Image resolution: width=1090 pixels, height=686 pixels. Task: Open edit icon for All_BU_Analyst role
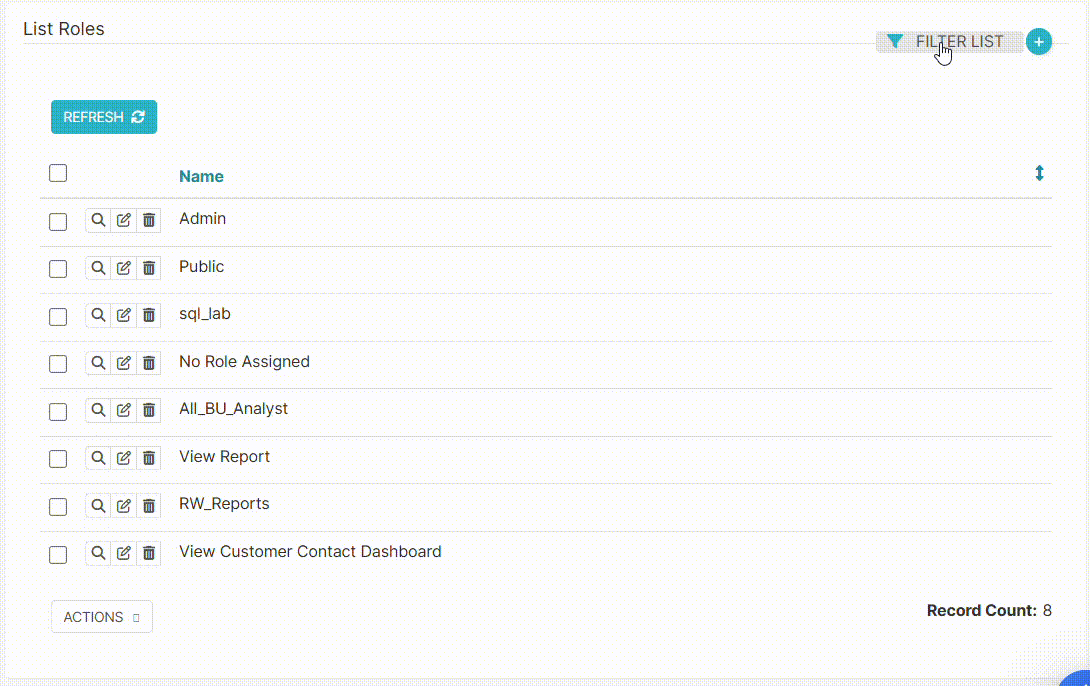[123, 410]
